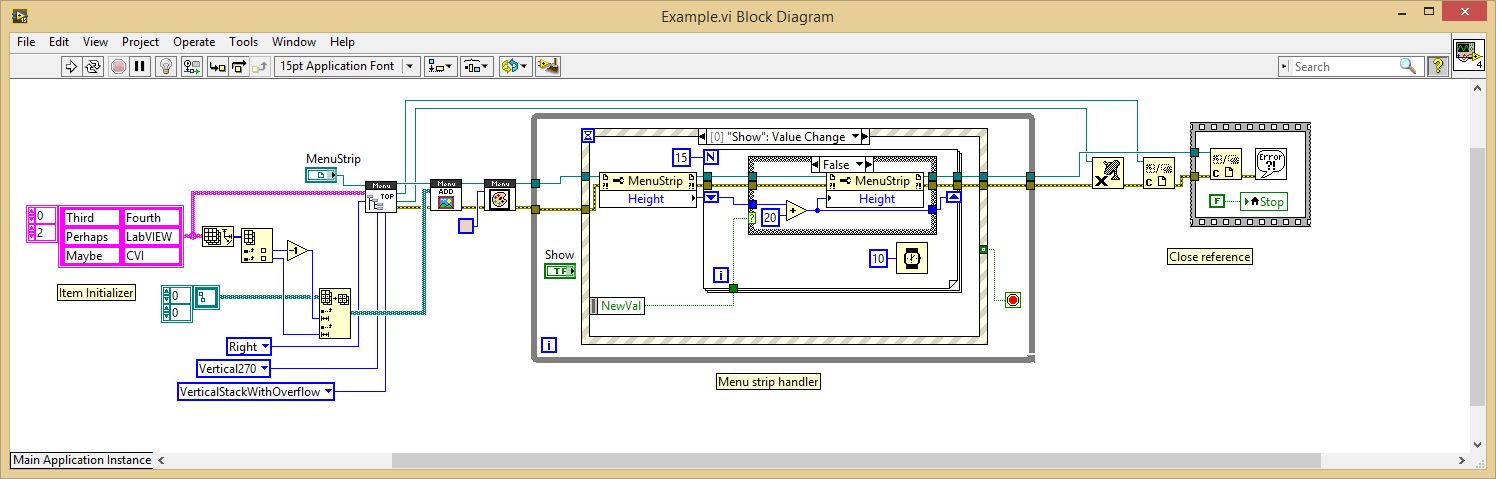
Task: Open the Vertical270 enum dropdown
Action: pos(235,369)
